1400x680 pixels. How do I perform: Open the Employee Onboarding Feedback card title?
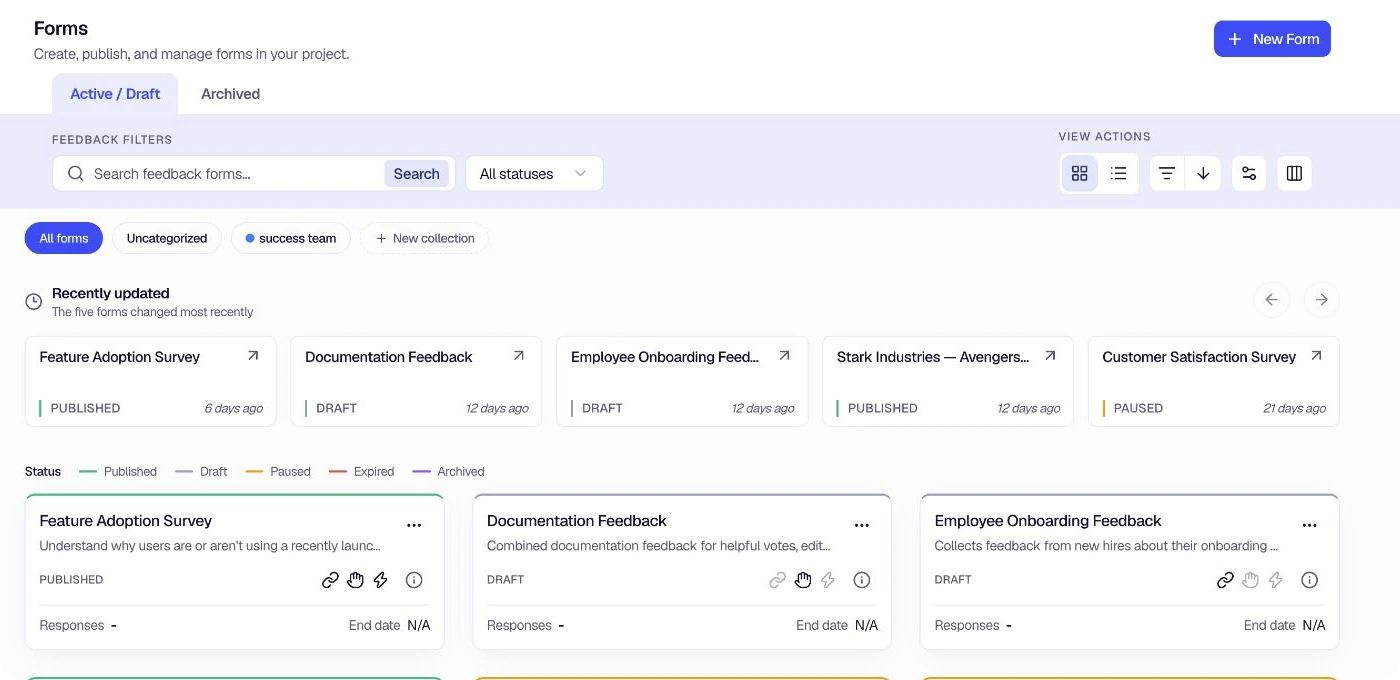pos(1048,521)
